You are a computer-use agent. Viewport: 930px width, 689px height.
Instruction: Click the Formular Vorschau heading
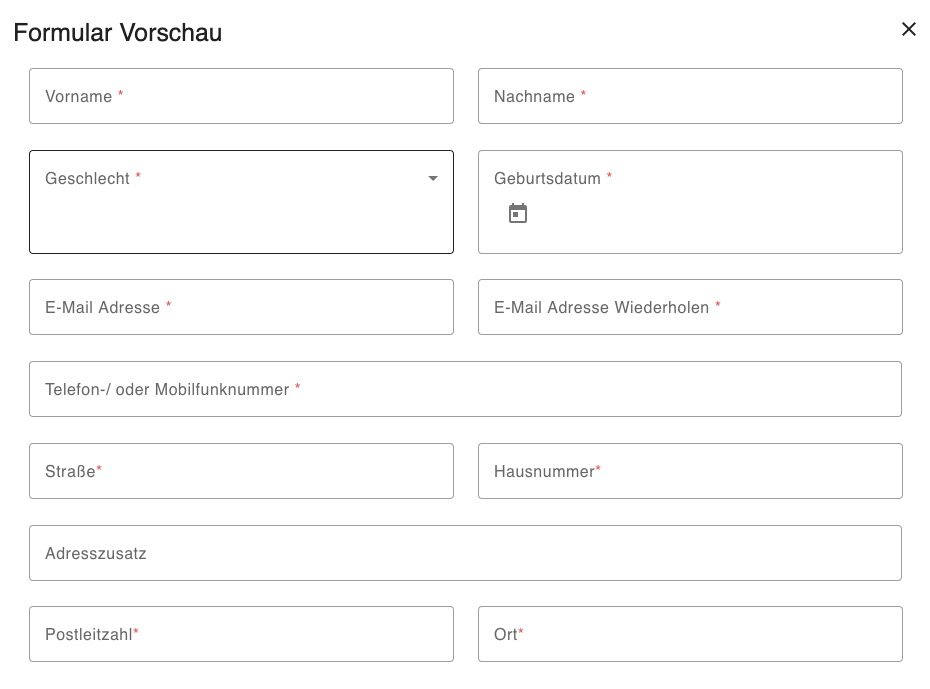tap(117, 33)
